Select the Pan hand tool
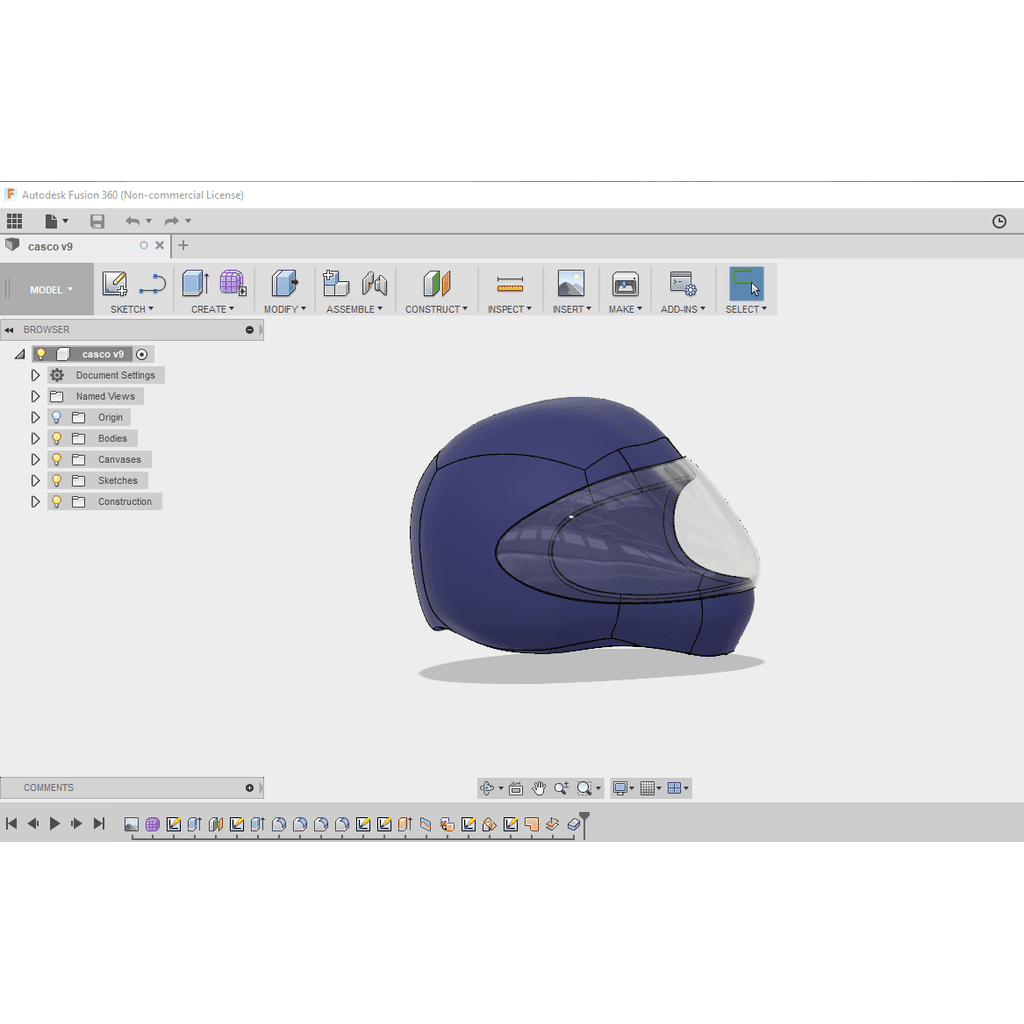This screenshot has height=1024, width=1024. coord(539,788)
